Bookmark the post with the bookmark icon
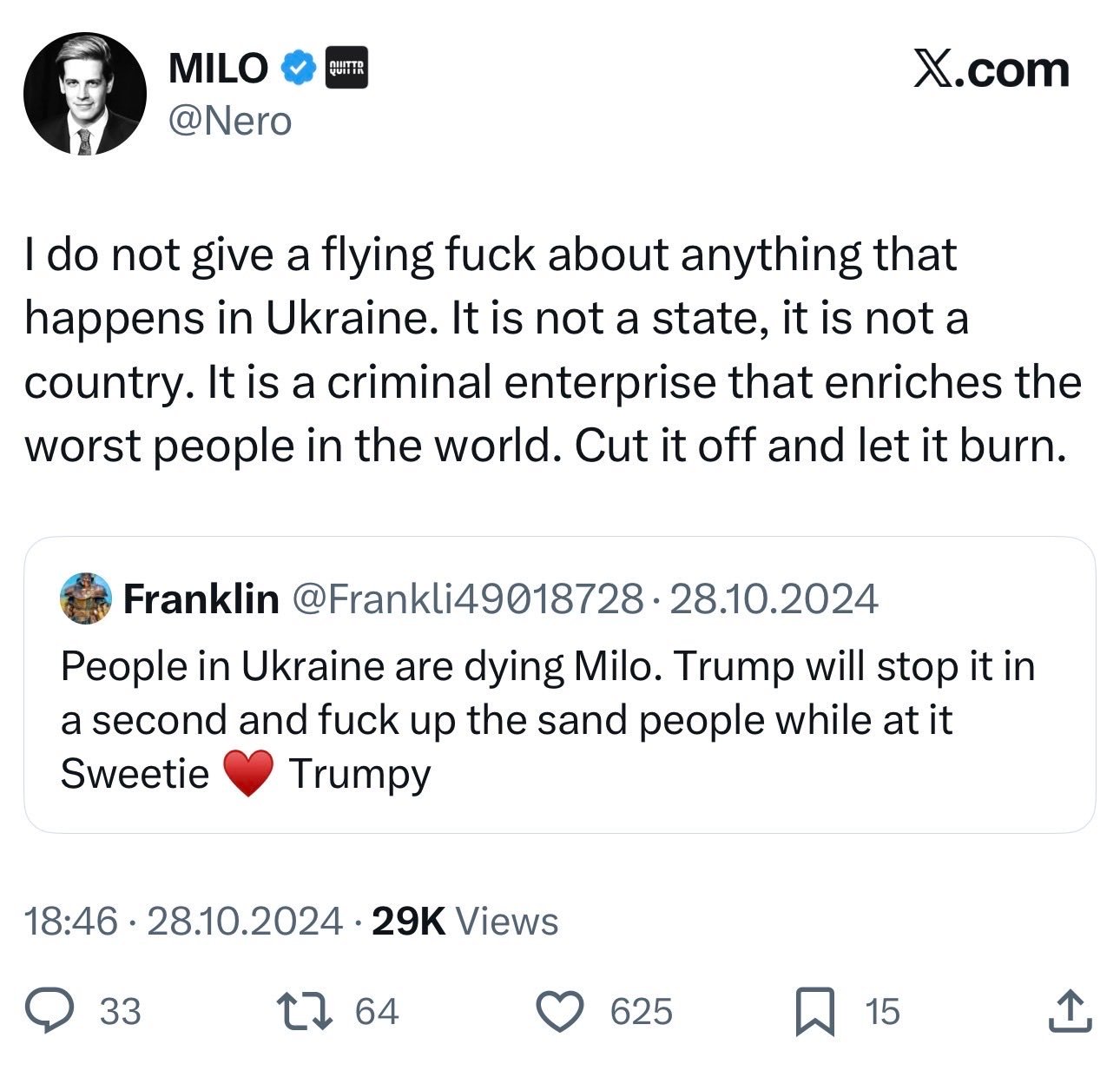The width and height of the screenshot is (1120, 1084). [815, 1013]
